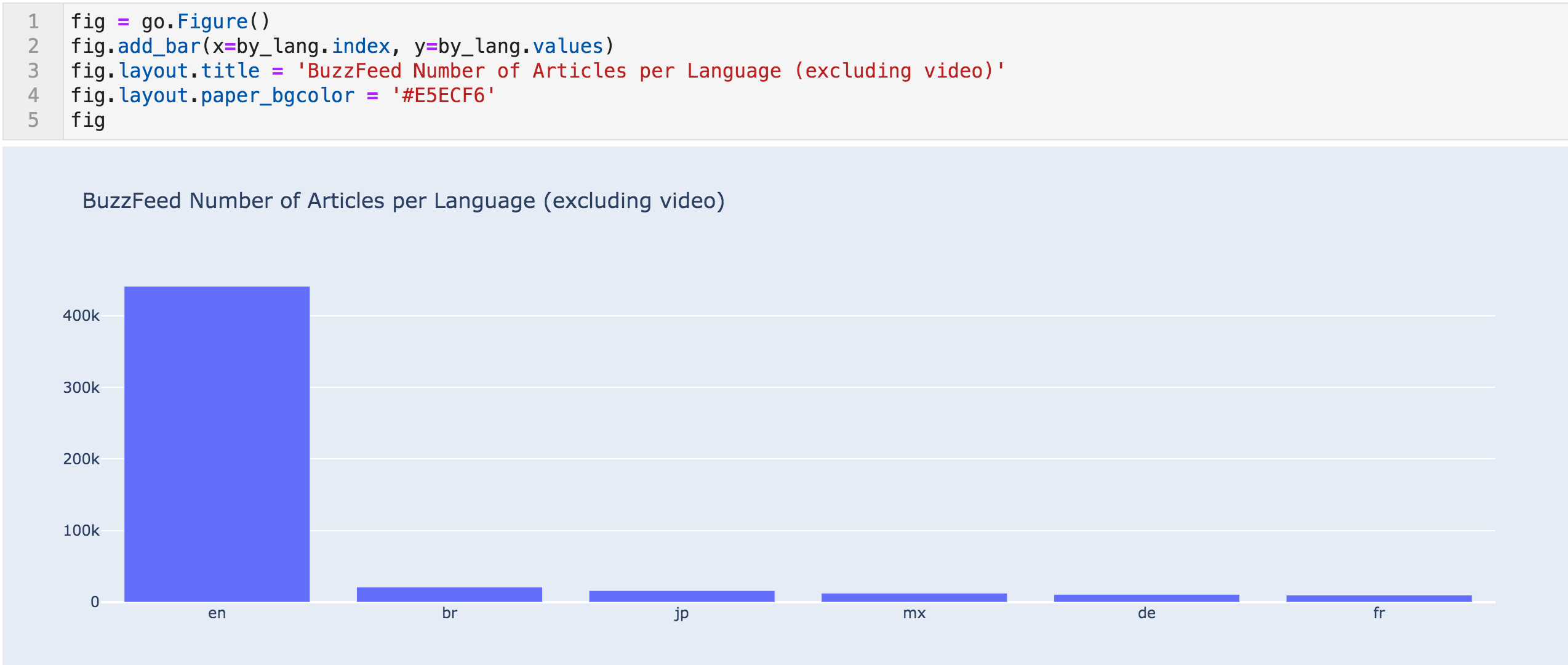Click the title string in line 3
The width and height of the screenshot is (1568, 665).
tap(650, 71)
